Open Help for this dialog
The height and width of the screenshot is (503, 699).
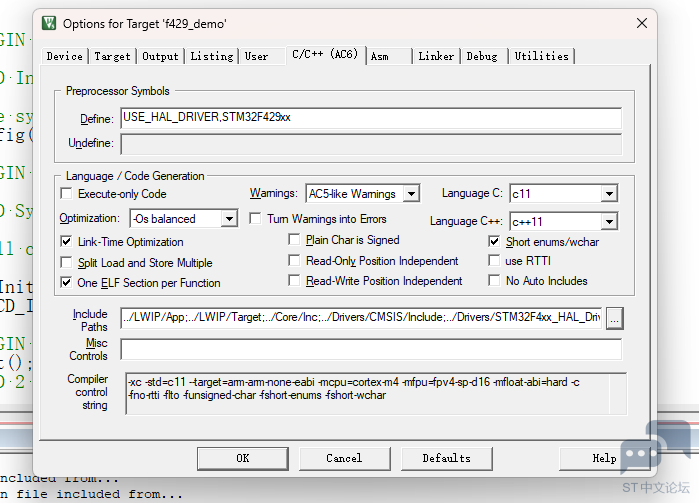click(x=604, y=458)
